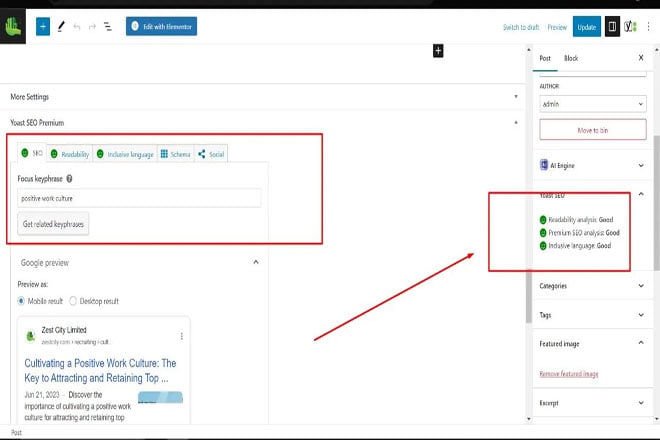Click the three-dot menu in Google preview card
The height and width of the screenshot is (440, 660).
click(181, 336)
